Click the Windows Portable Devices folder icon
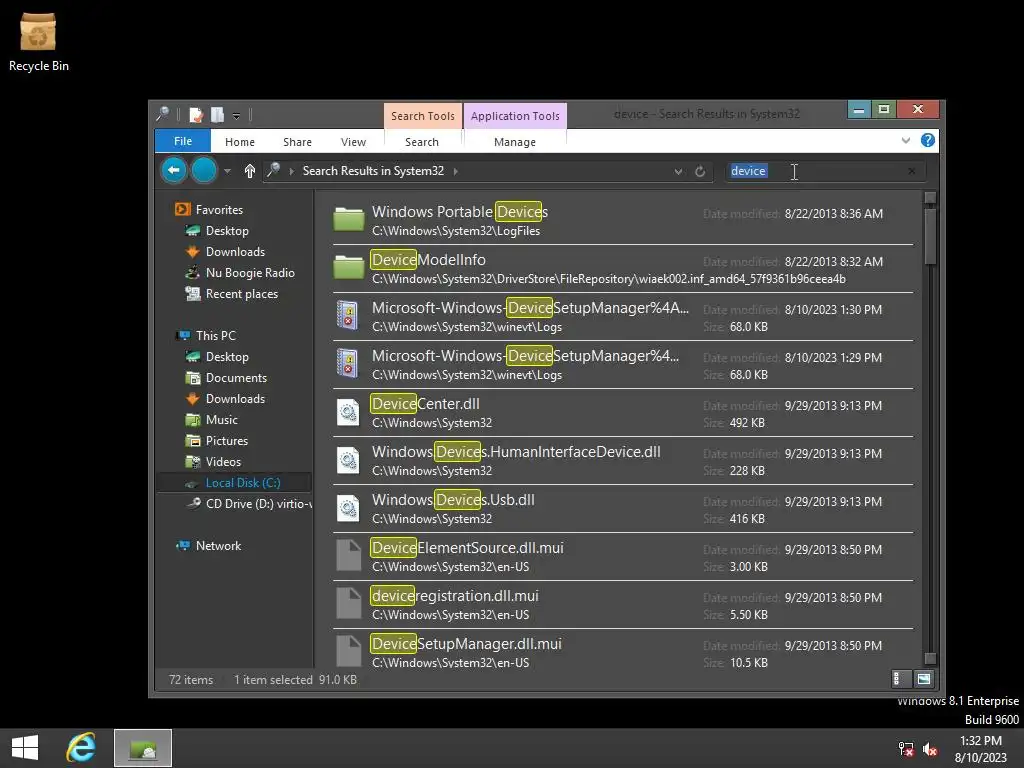Viewport: 1024px width, 768px height. coord(349,219)
